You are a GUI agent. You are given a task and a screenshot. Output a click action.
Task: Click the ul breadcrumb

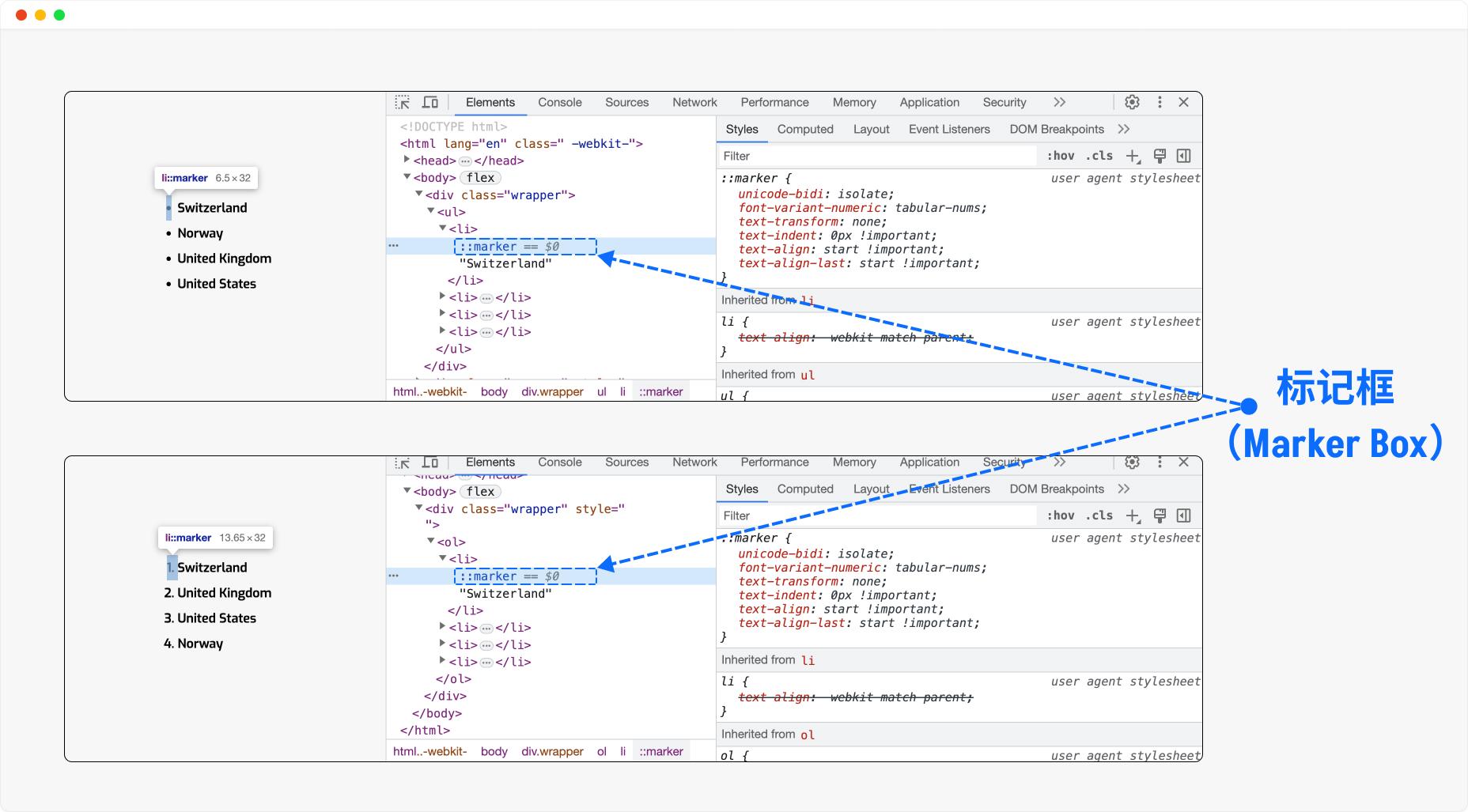pos(602,392)
